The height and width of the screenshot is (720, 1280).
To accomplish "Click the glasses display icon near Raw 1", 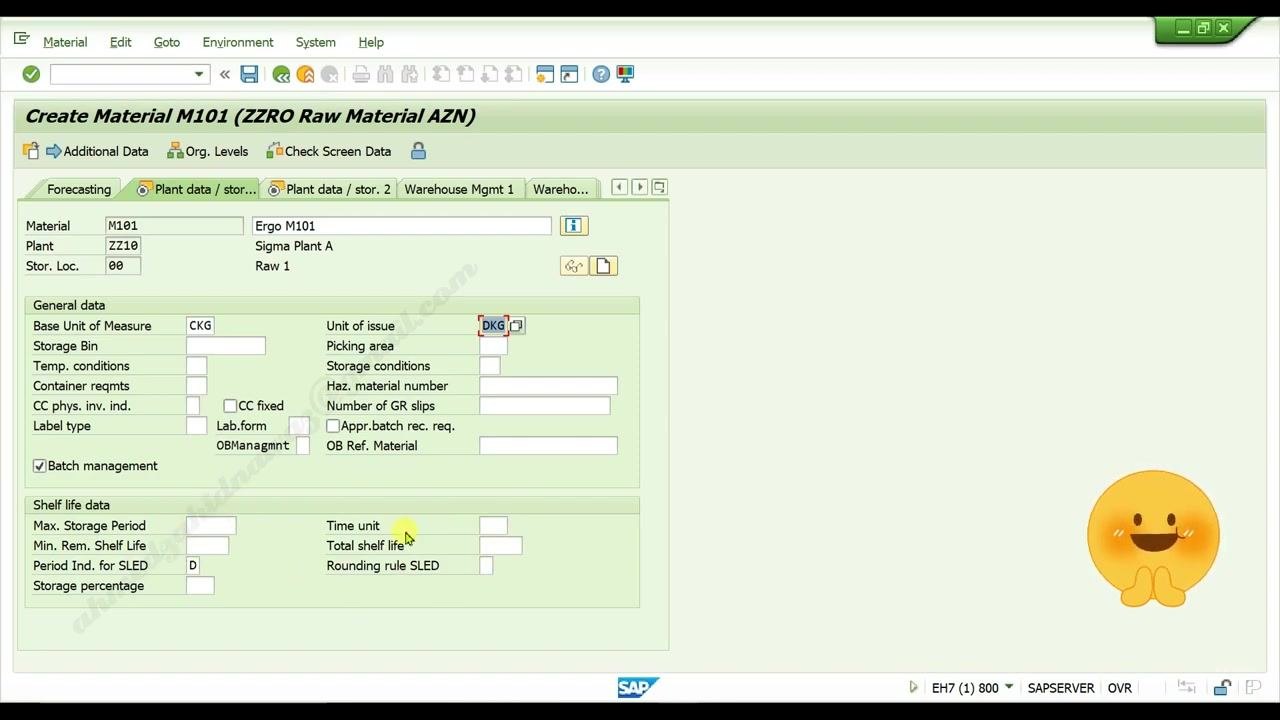I will coord(574,266).
